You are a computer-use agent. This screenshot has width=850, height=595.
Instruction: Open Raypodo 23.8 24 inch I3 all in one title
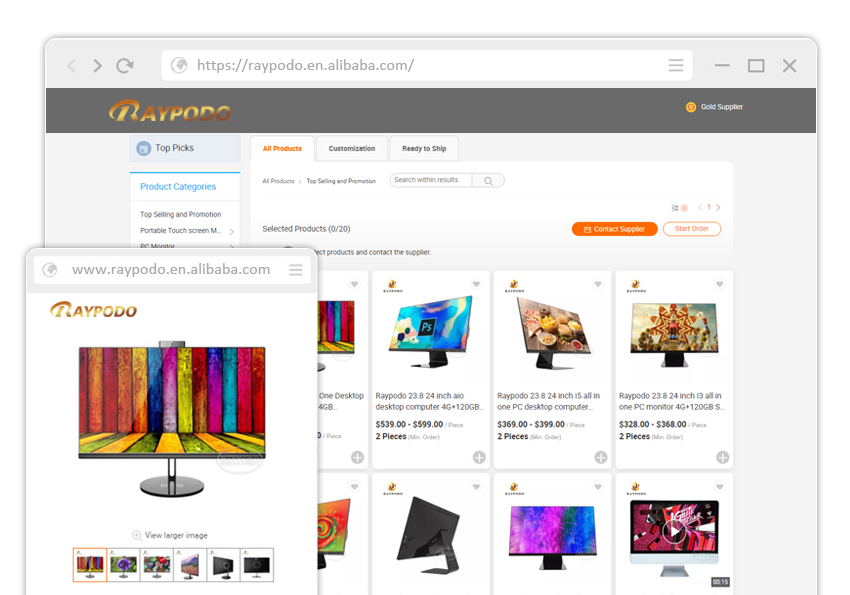pyautogui.click(x=671, y=402)
